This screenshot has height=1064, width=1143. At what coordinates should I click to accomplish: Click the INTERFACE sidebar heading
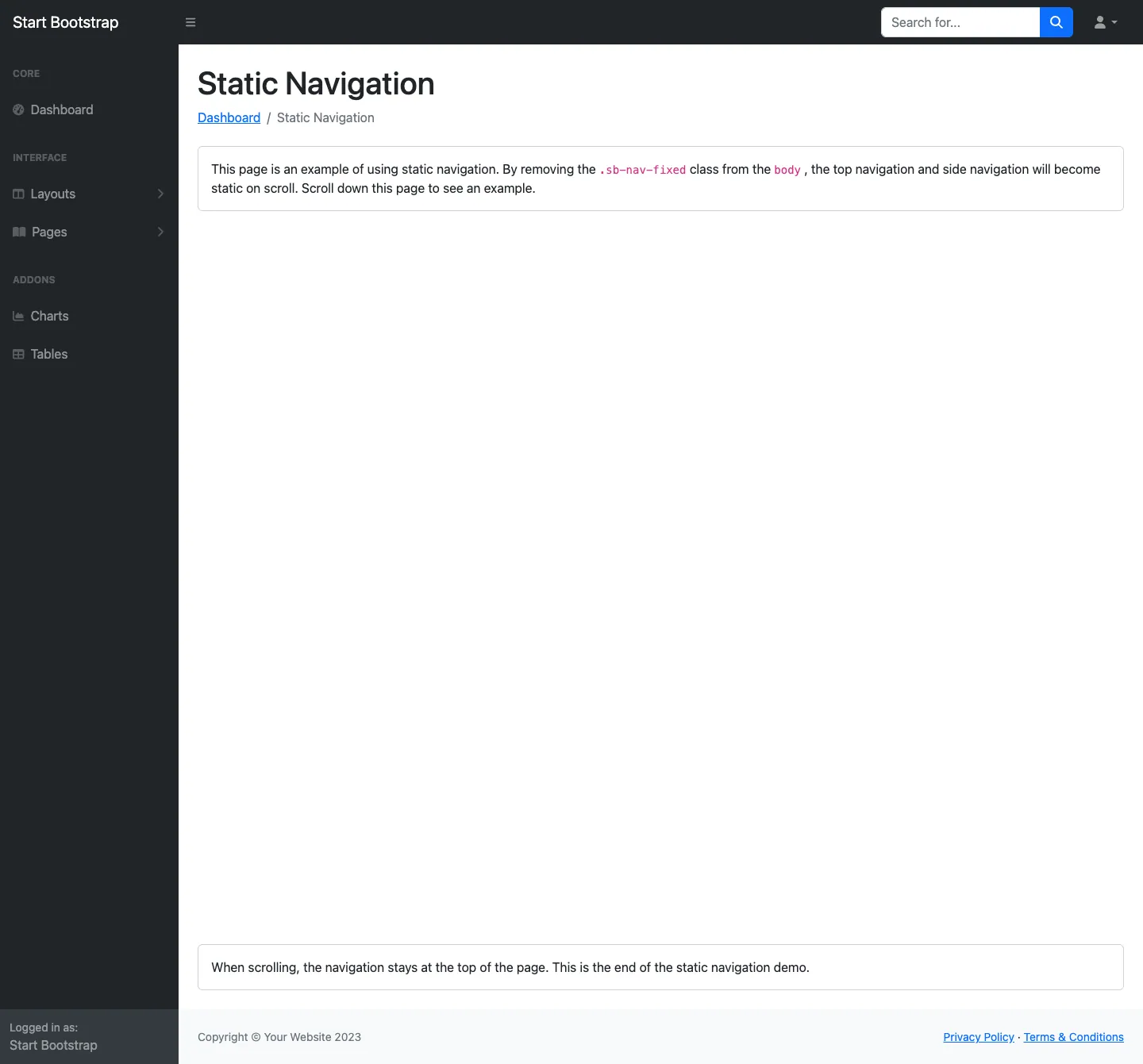[x=40, y=158]
